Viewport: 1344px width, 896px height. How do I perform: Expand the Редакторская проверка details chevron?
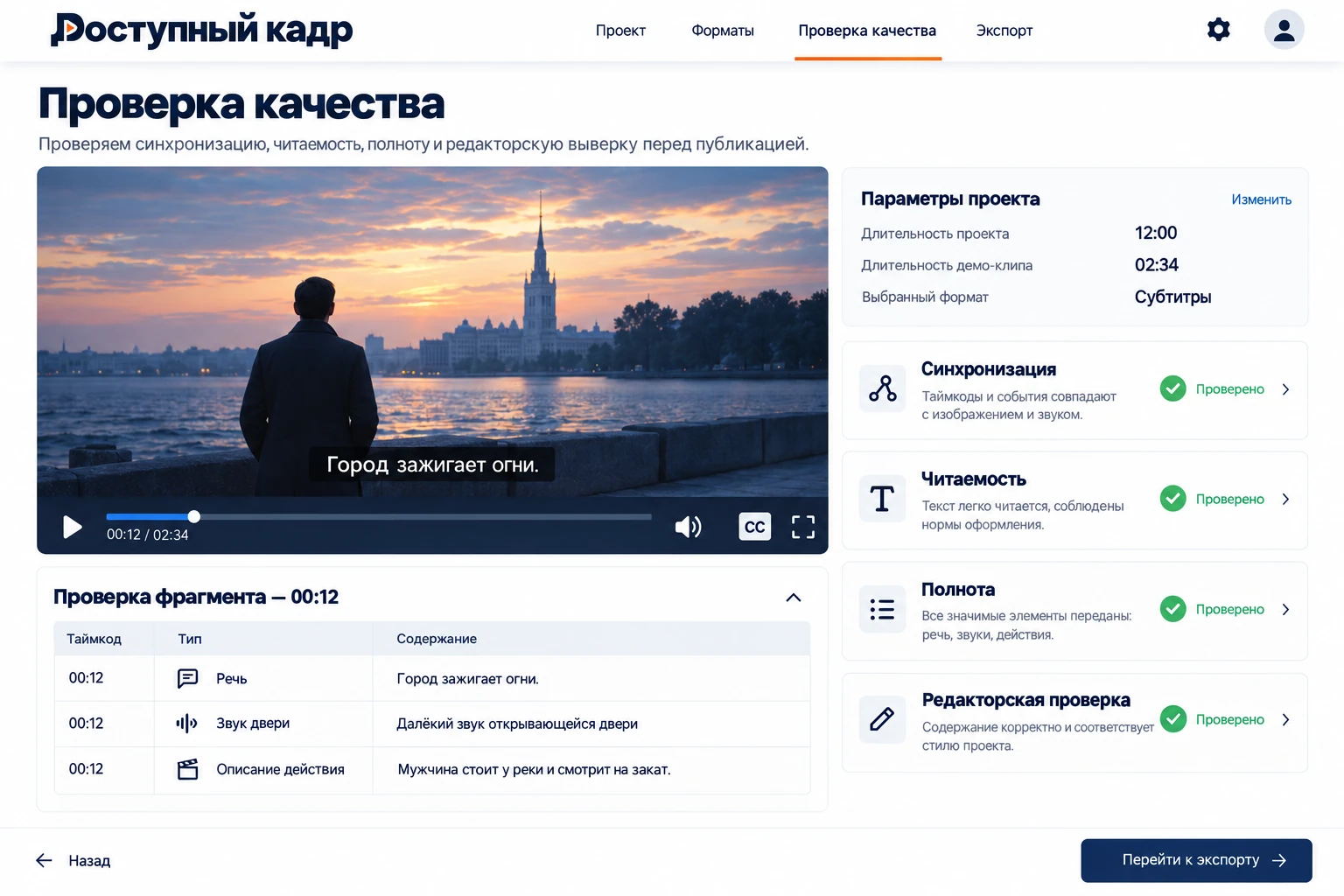click(x=1285, y=719)
